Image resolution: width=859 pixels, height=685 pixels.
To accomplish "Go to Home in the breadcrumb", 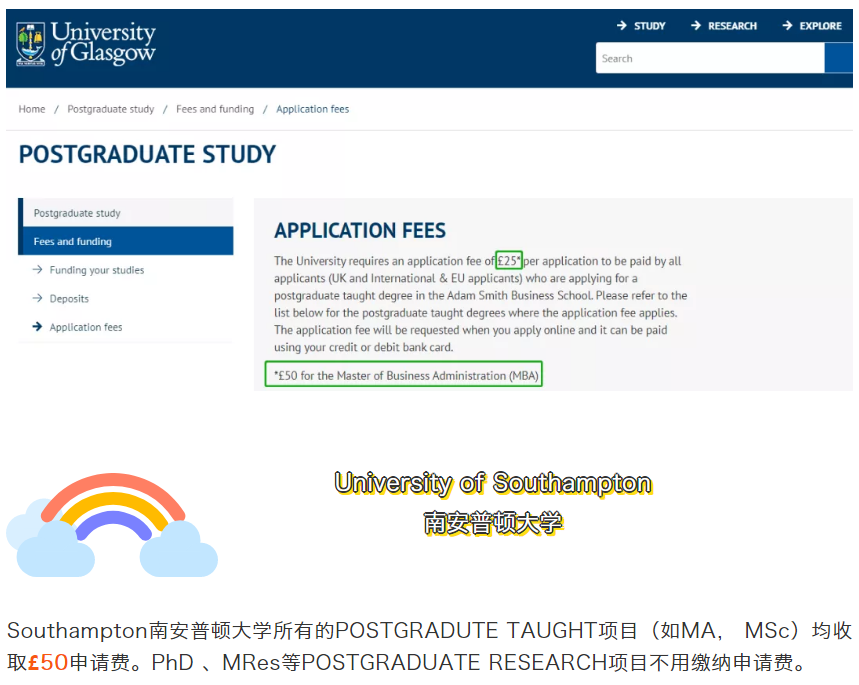I will [x=32, y=109].
